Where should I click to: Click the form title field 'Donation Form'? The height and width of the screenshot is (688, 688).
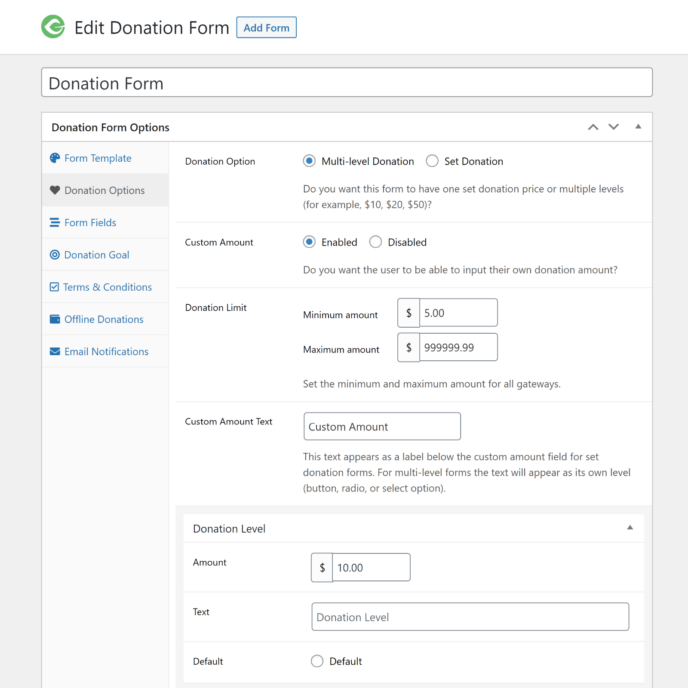coord(347,82)
